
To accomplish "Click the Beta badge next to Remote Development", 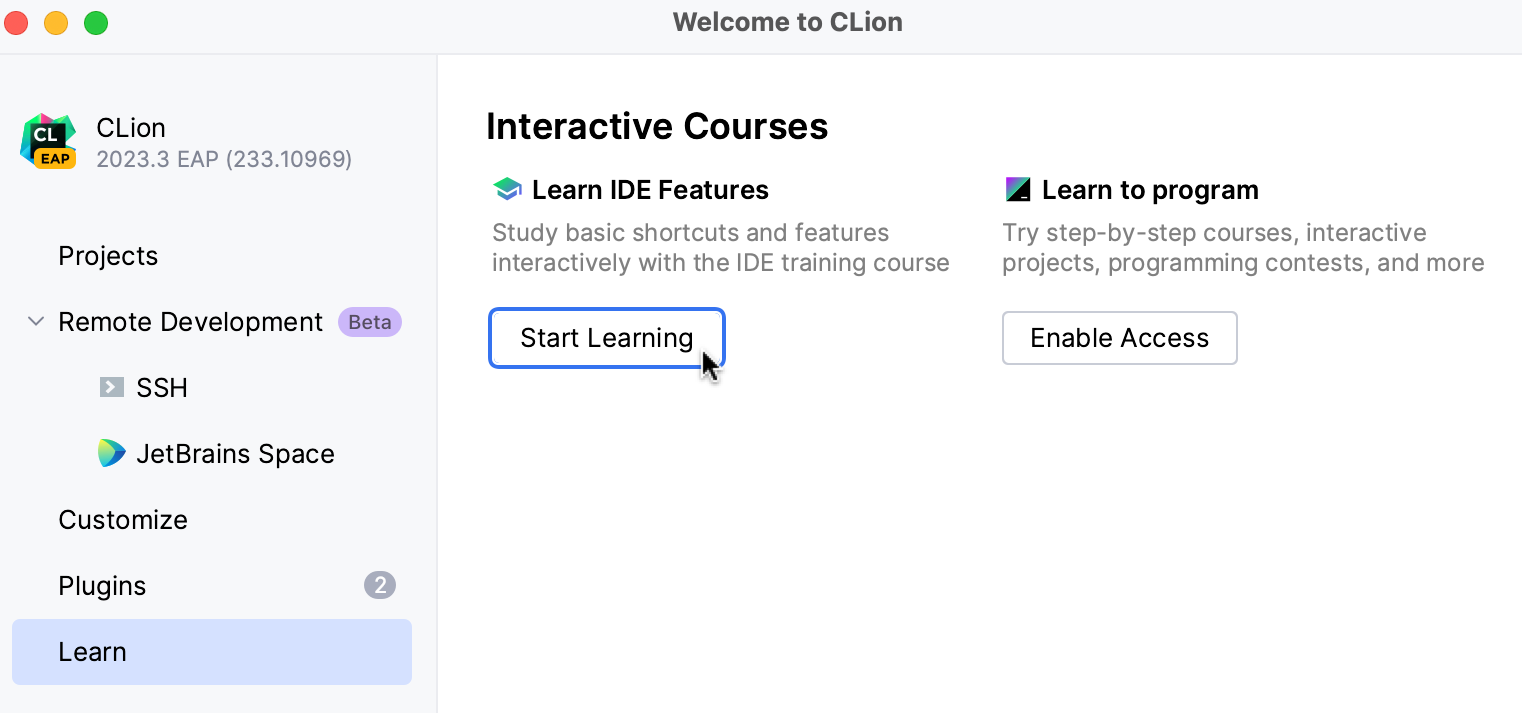I will (x=369, y=321).
